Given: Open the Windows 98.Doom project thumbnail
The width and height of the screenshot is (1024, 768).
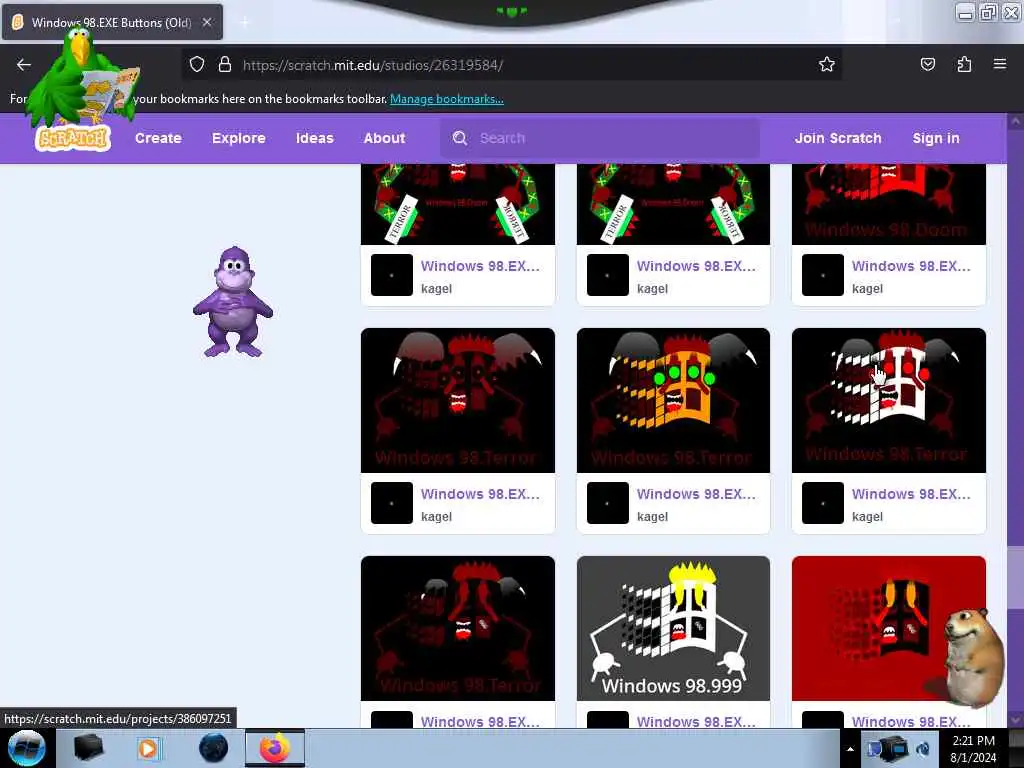Looking at the screenshot, I should tap(889, 204).
